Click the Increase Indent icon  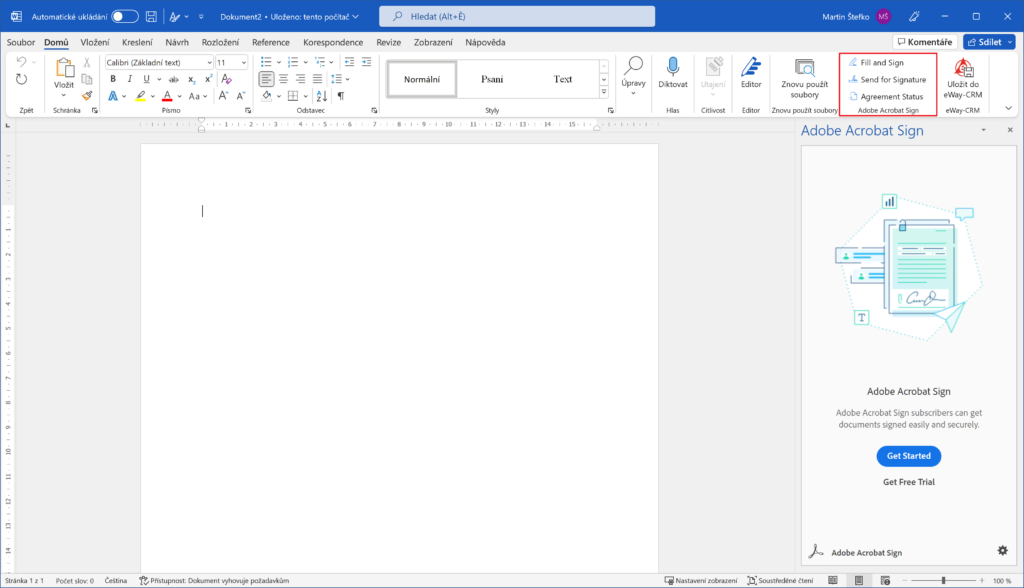coord(366,62)
